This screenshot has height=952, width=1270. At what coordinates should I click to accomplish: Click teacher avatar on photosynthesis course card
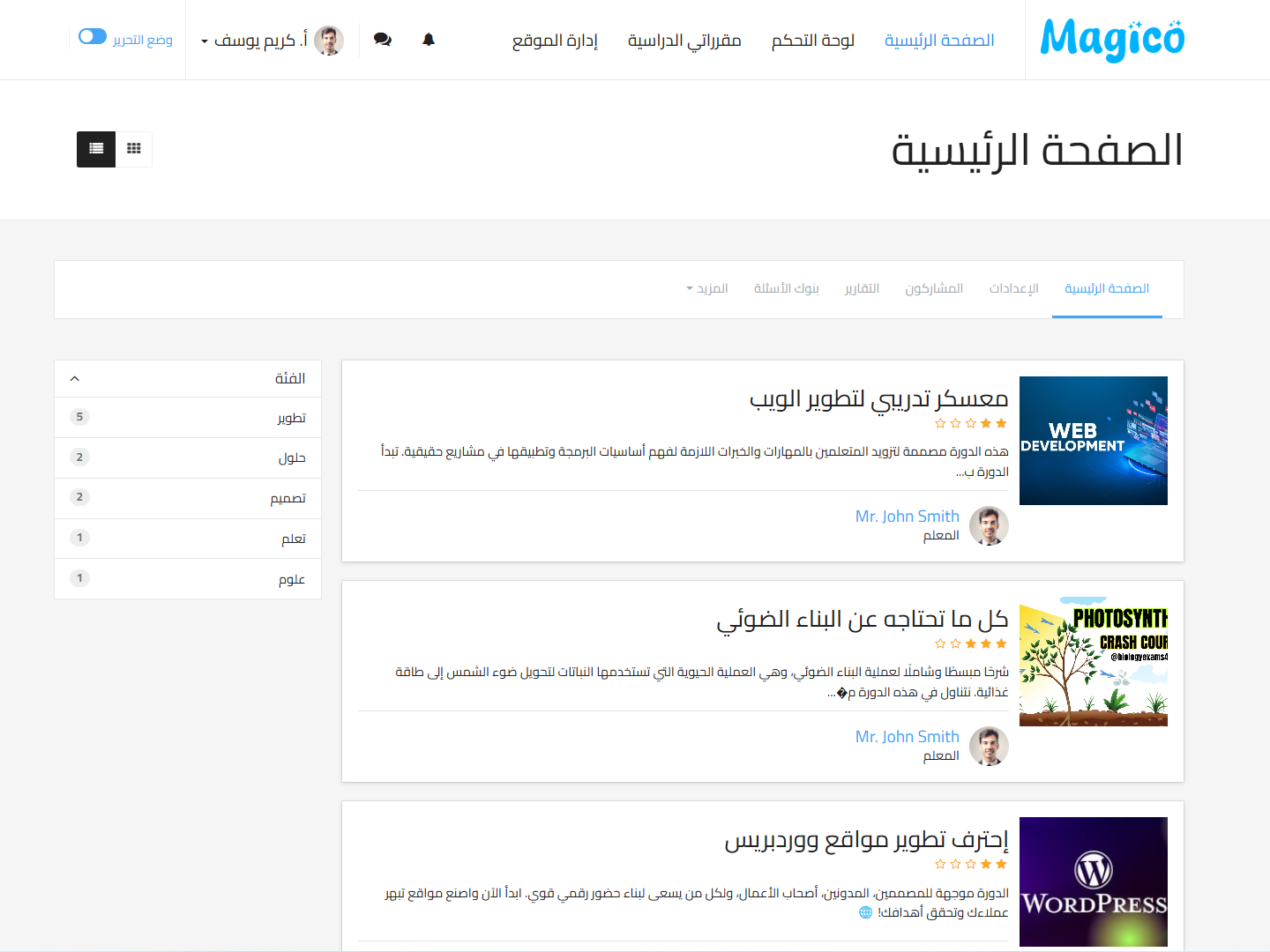point(989,746)
